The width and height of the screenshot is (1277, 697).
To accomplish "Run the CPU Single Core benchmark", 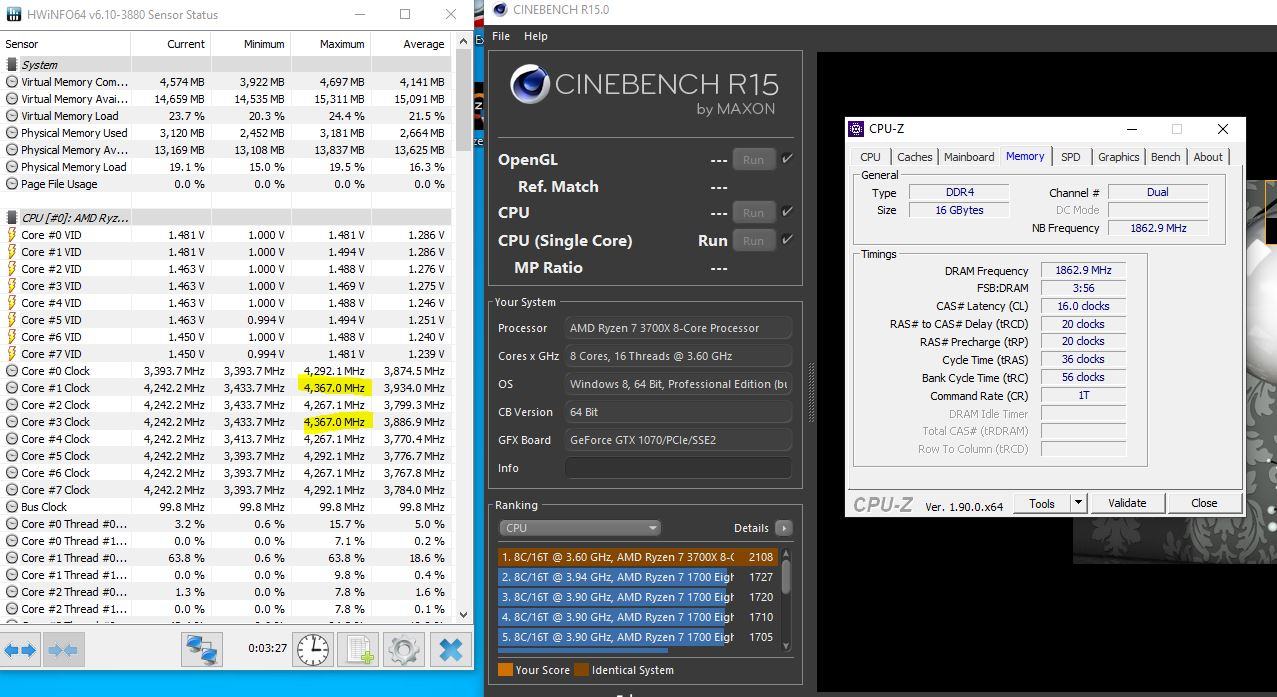I will pyautogui.click(x=754, y=240).
